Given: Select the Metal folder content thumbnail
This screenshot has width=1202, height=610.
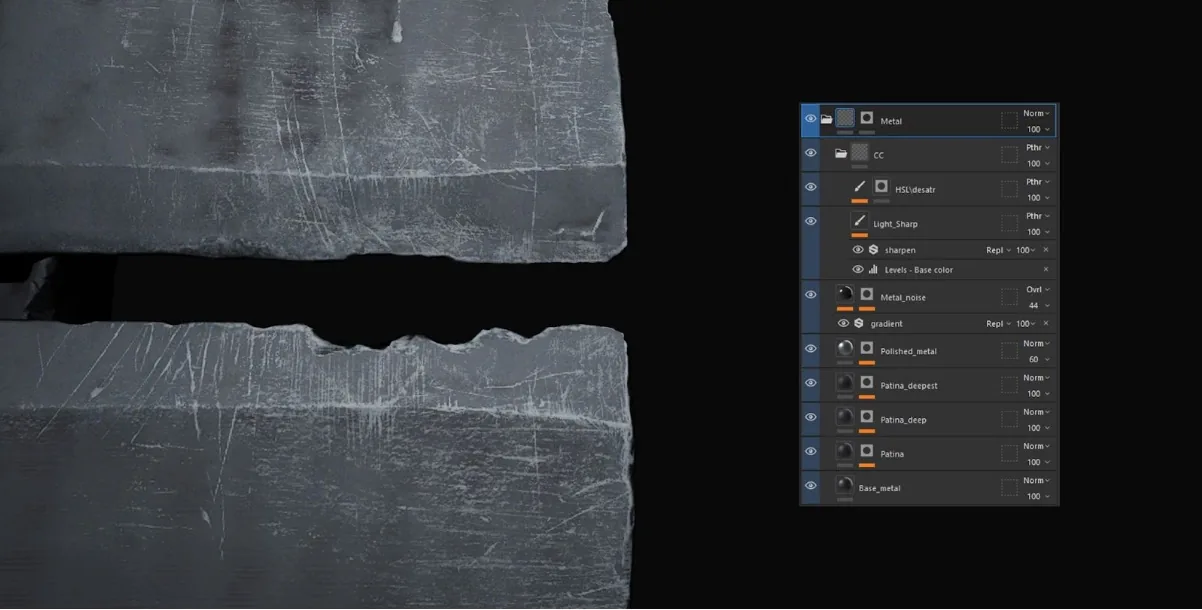Looking at the screenshot, I should click(x=845, y=118).
